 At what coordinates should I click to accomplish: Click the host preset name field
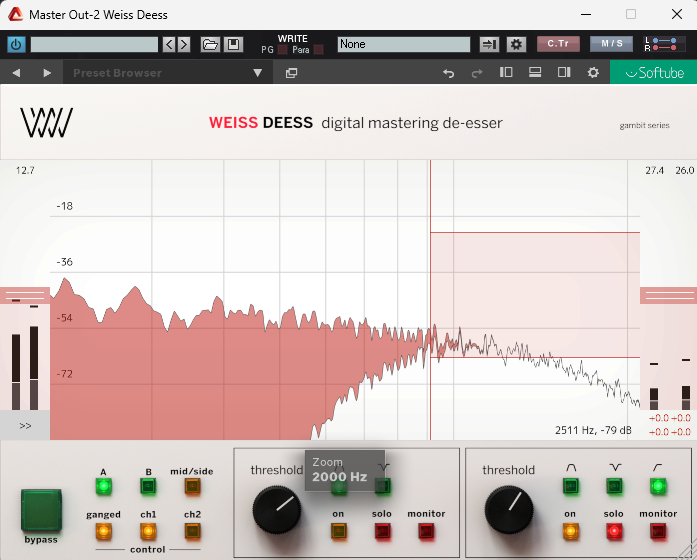tap(94, 44)
